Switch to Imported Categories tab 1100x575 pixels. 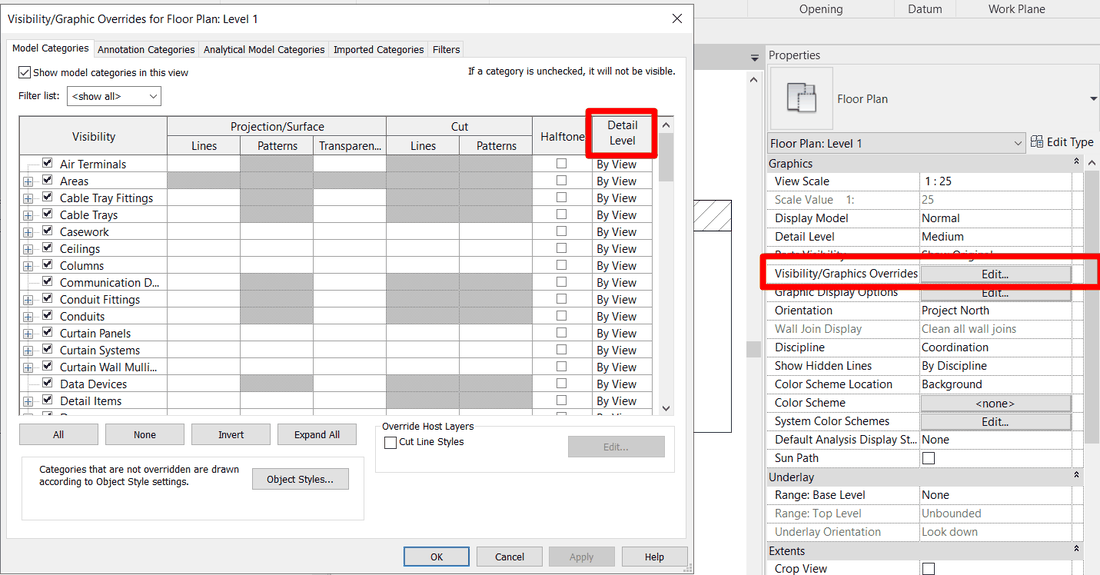tap(378, 49)
